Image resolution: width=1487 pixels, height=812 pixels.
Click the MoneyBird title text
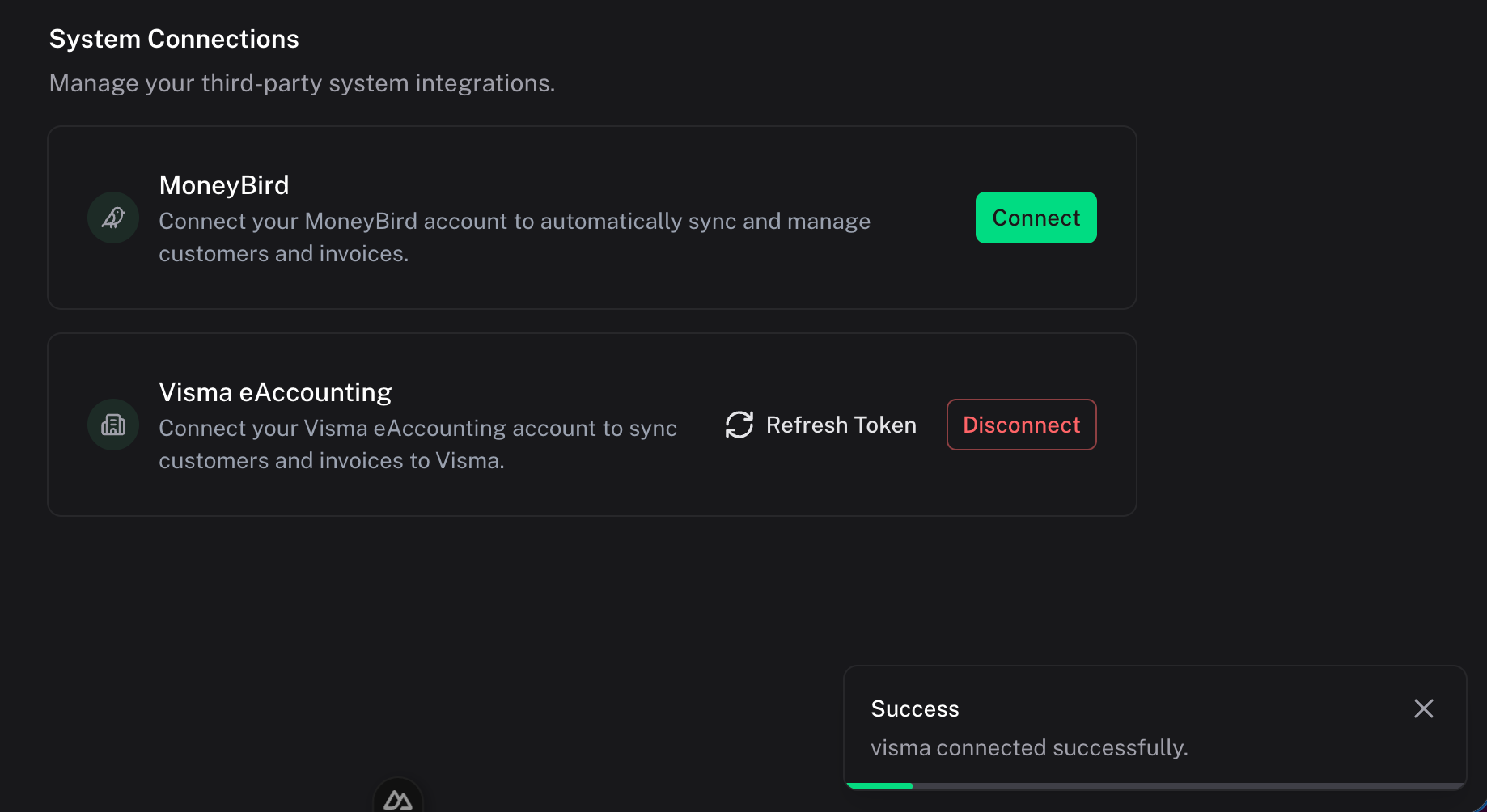pyautogui.click(x=224, y=185)
